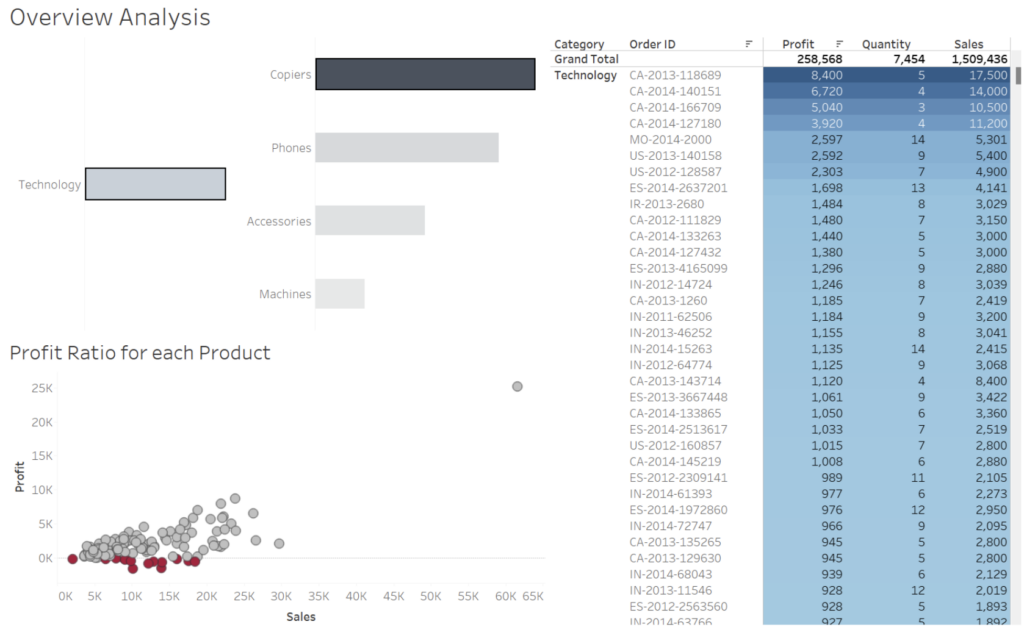Select the Technology label in the table's Category column
The height and width of the screenshot is (627, 1024).
585,75
